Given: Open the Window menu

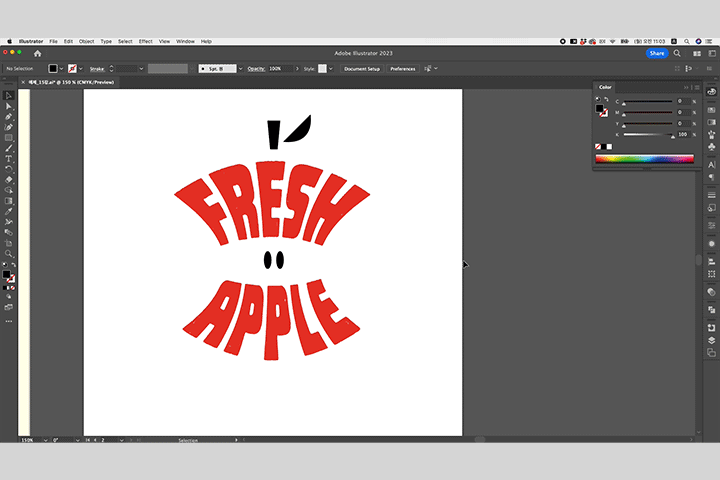Looking at the screenshot, I should [186, 41].
